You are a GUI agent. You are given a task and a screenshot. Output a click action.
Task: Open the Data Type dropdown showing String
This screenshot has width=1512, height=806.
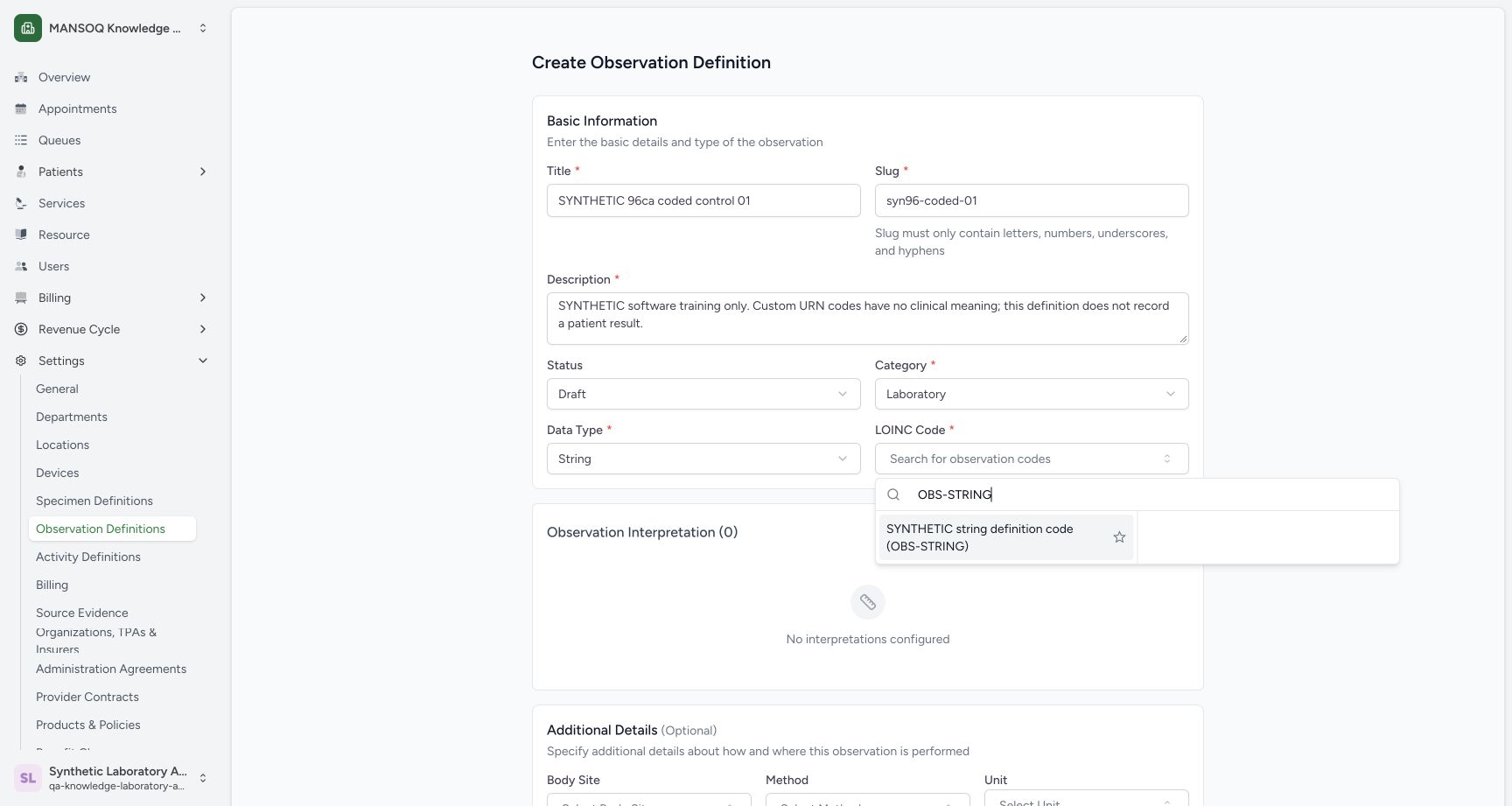pyautogui.click(x=703, y=459)
